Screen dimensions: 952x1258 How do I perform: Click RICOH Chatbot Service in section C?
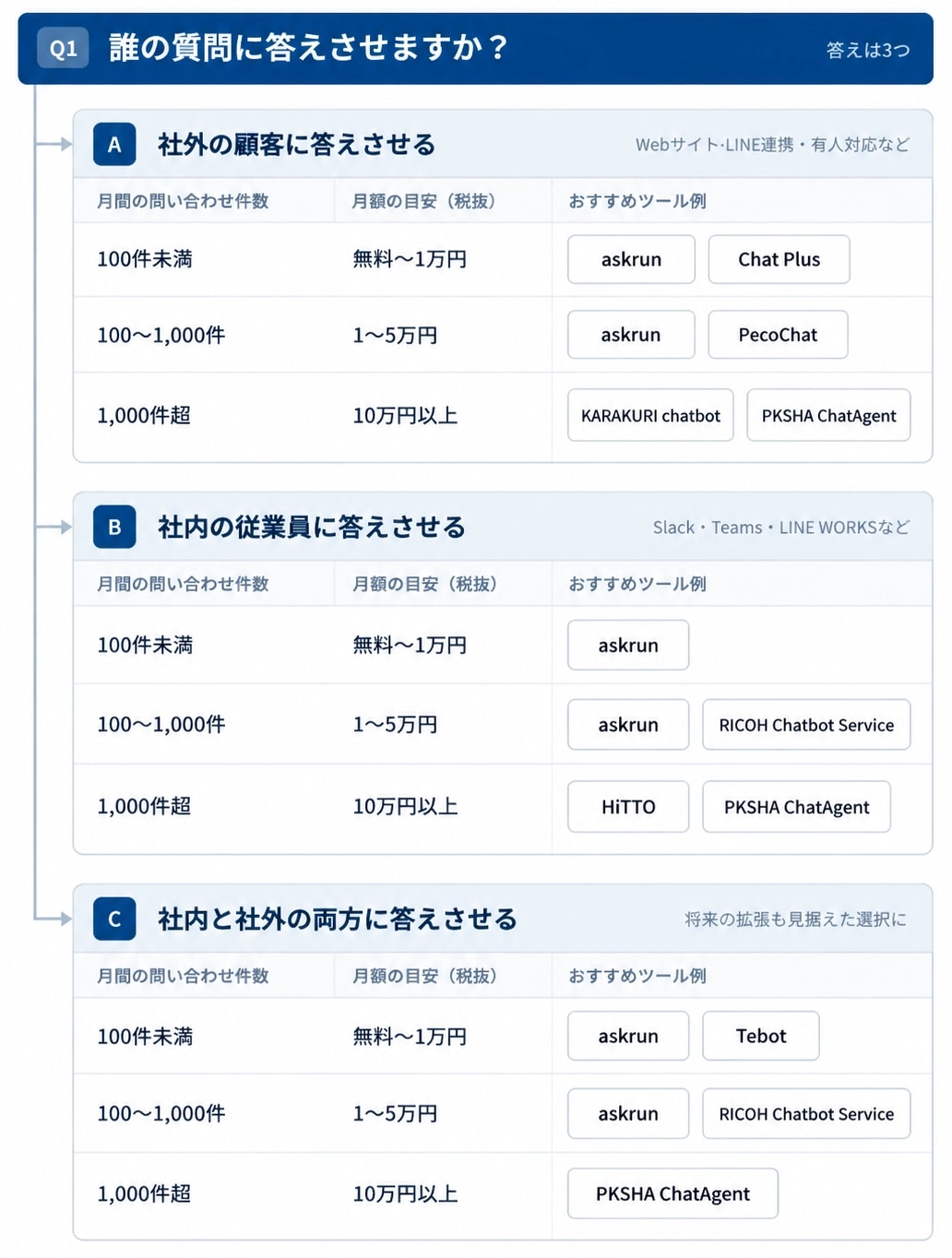tap(806, 1113)
